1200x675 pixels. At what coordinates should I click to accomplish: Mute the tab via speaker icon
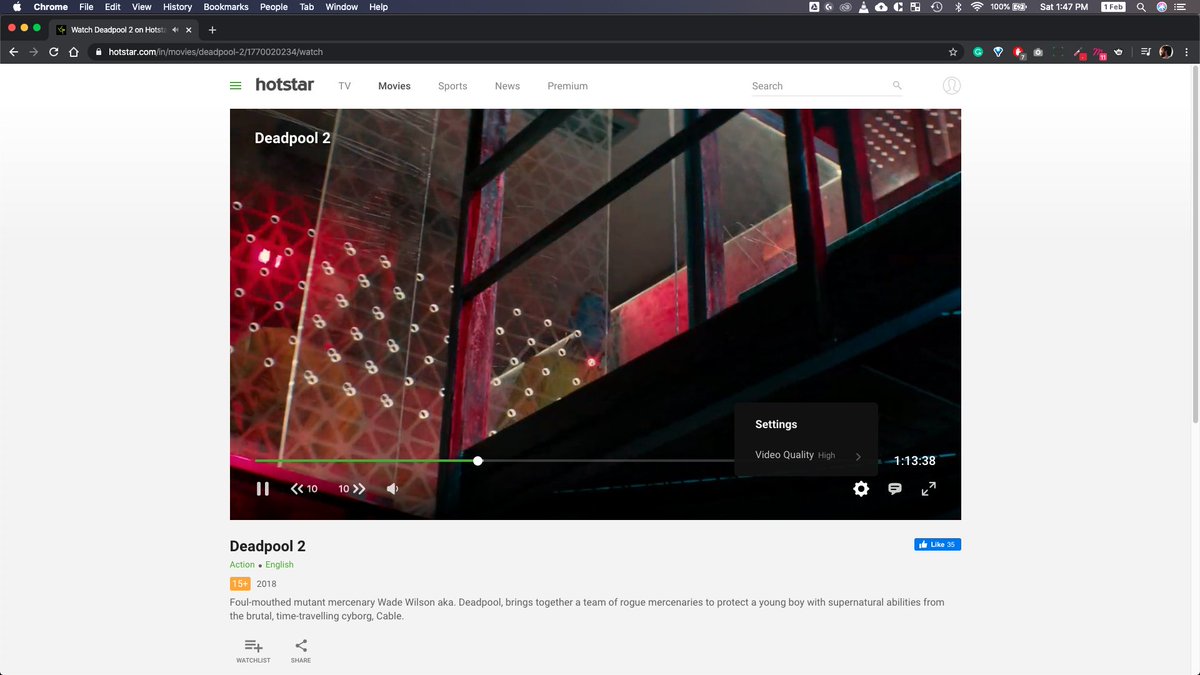pyautogui.click(x=176, y=30)
